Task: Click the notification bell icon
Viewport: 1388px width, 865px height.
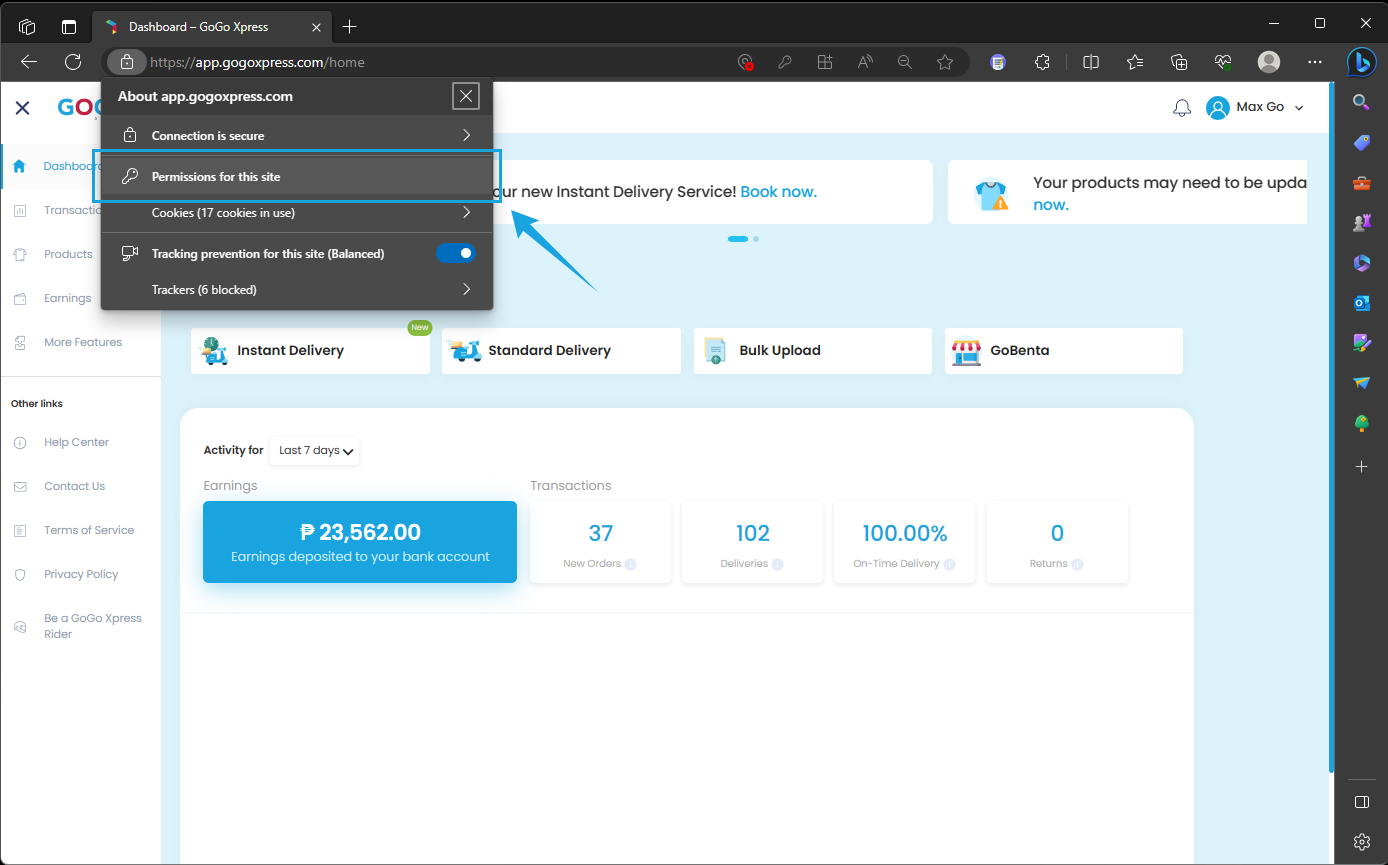Action: [x=1182, y=108]
